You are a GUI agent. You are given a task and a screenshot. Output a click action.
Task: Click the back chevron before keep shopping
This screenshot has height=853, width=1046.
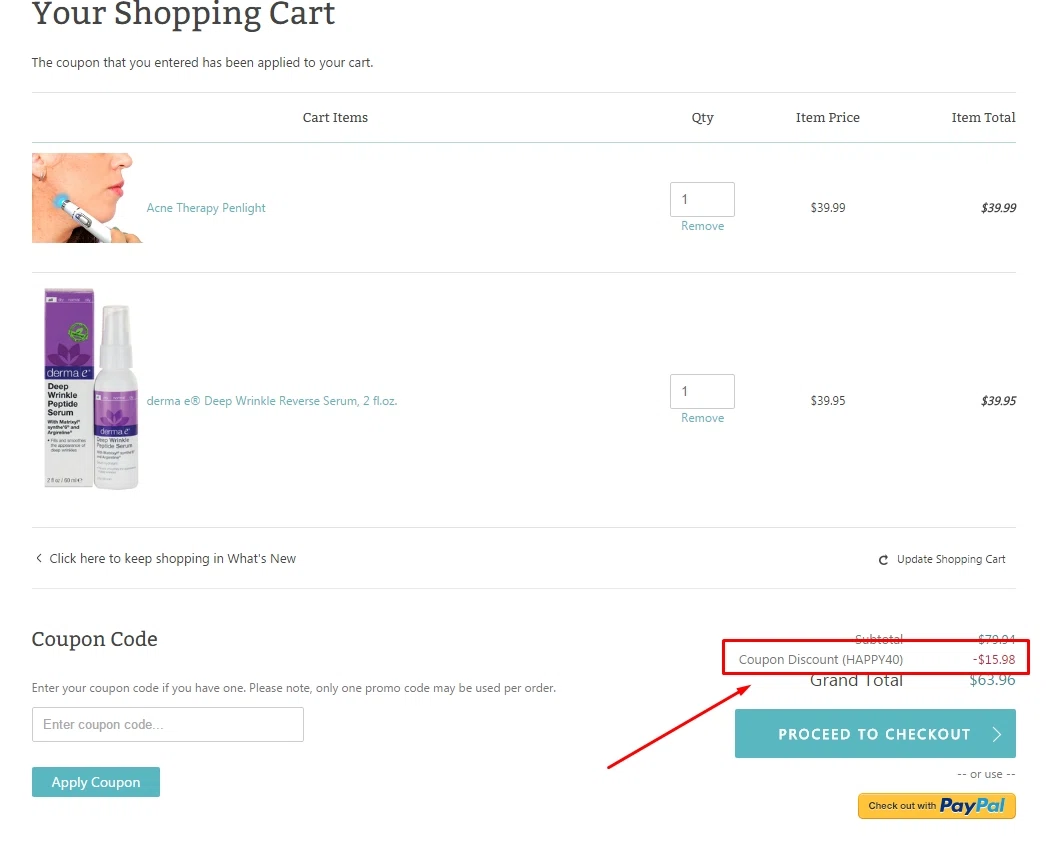[x=39, y=558]
